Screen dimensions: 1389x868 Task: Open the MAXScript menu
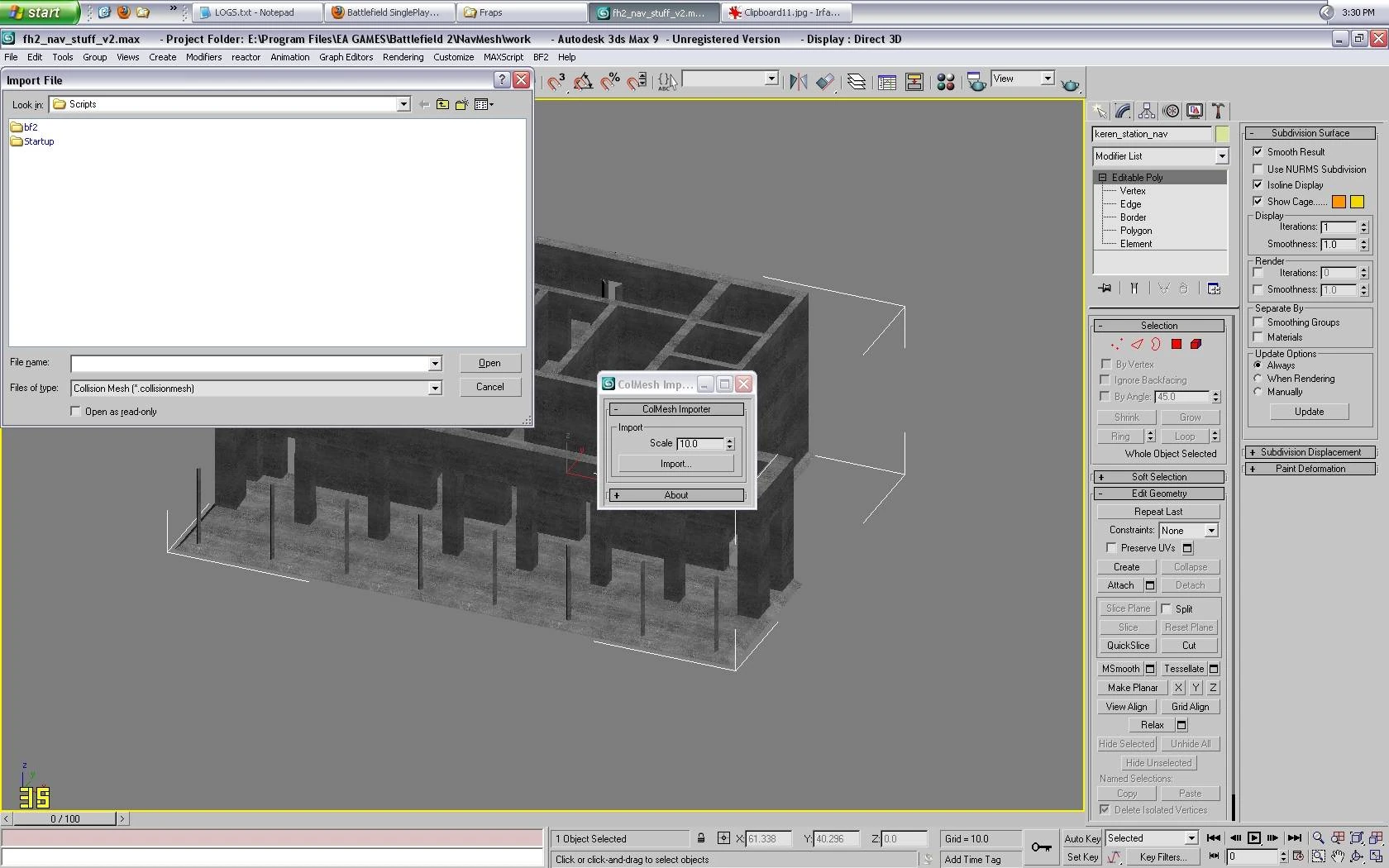(503, 57)
